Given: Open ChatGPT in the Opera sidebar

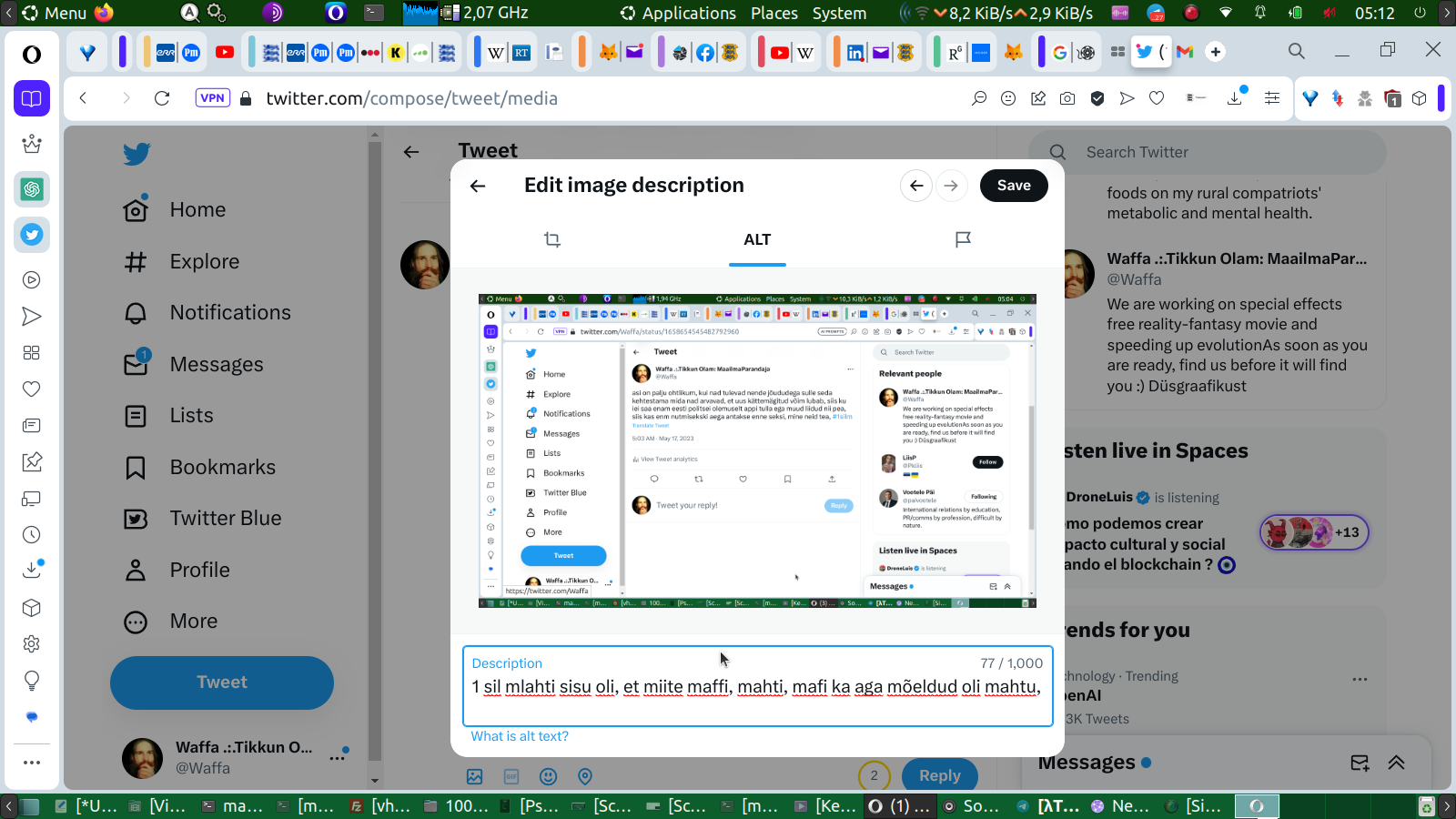Looking at the screenshot, I should coord(32,189).
